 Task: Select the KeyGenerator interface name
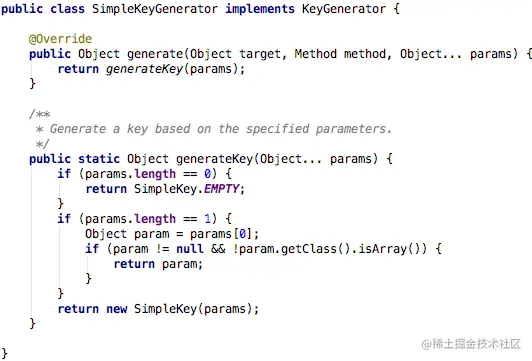[344, 8]
